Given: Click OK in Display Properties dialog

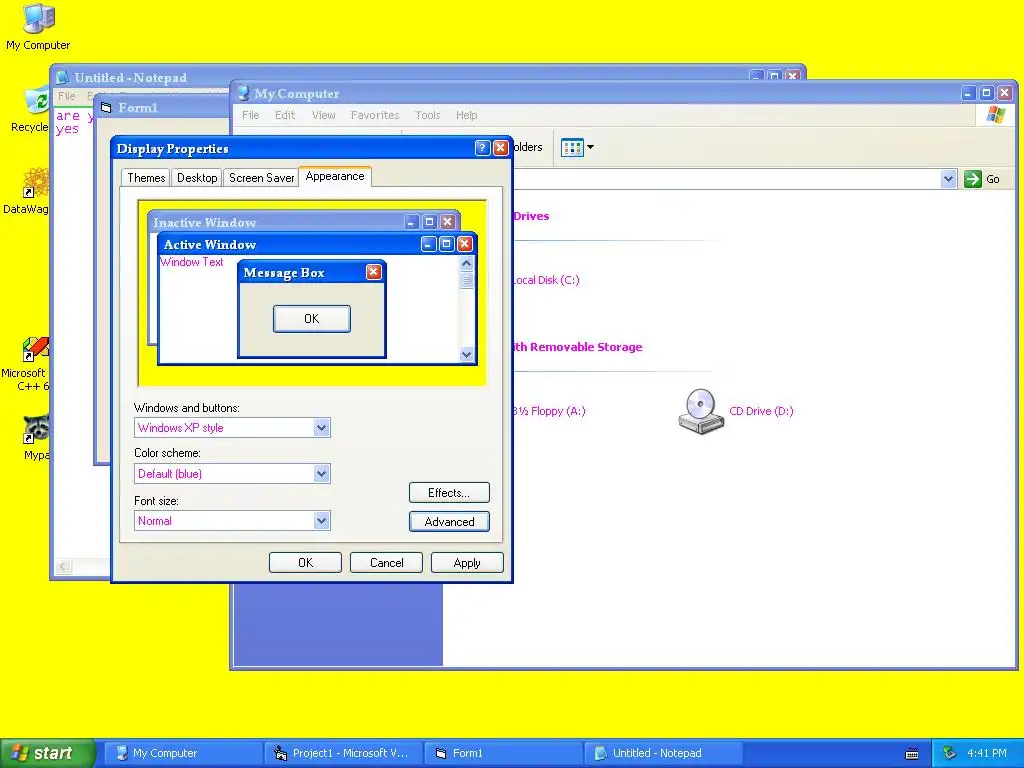Looking at the screenshot, I should 305,562.
